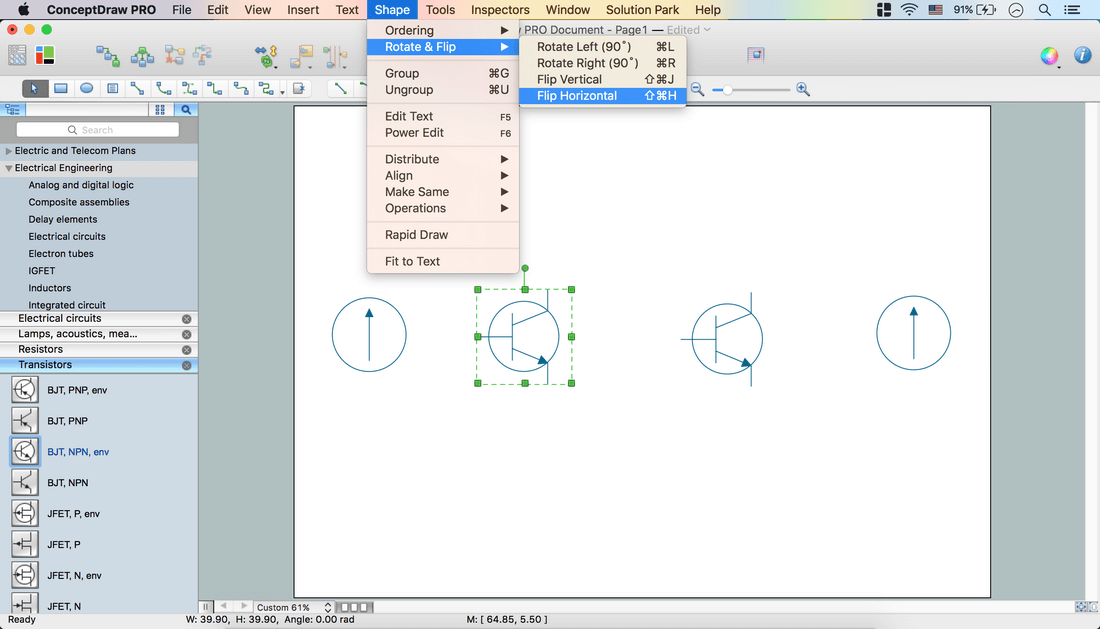Pick the rectangle shape tool
The height and width of the screenshot is (629, 1100).
[61, 89]
